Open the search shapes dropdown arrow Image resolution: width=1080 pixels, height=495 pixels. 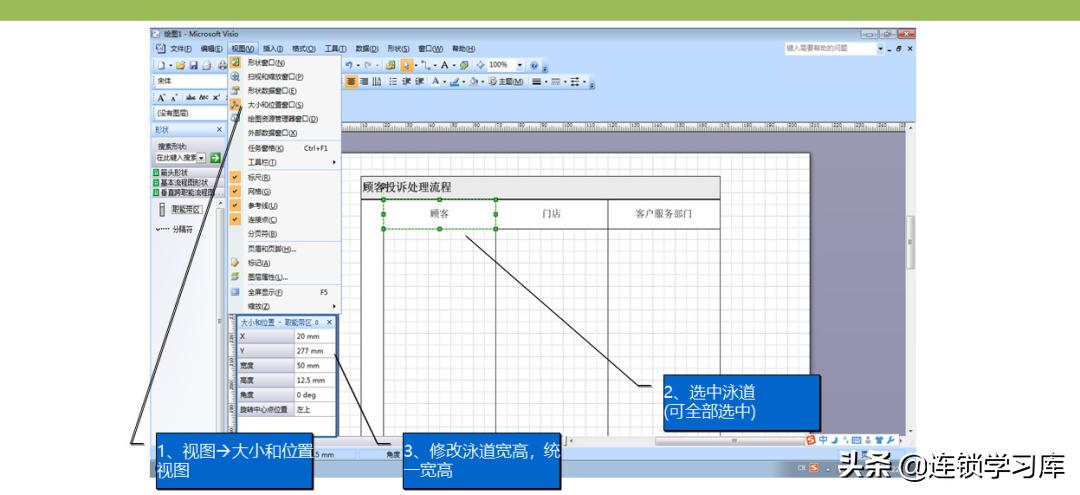pyautogui.click(x=202, y=158)
